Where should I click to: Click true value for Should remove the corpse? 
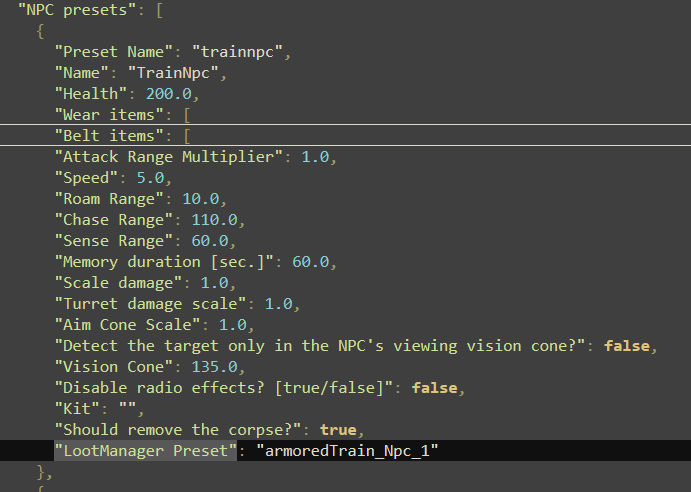click(338, 430)
